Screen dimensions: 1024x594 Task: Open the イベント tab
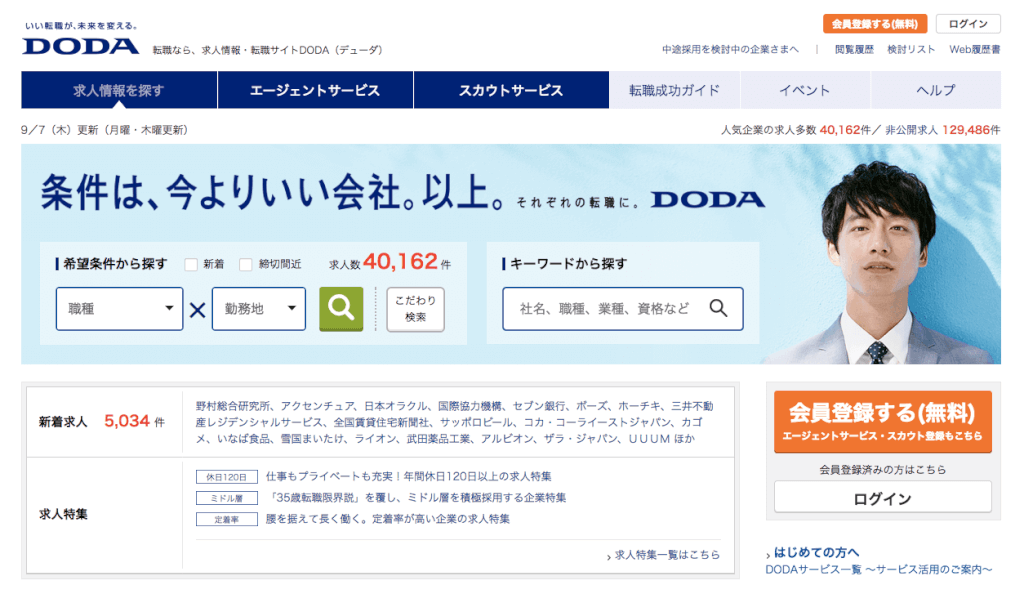[x=805, y=90]
